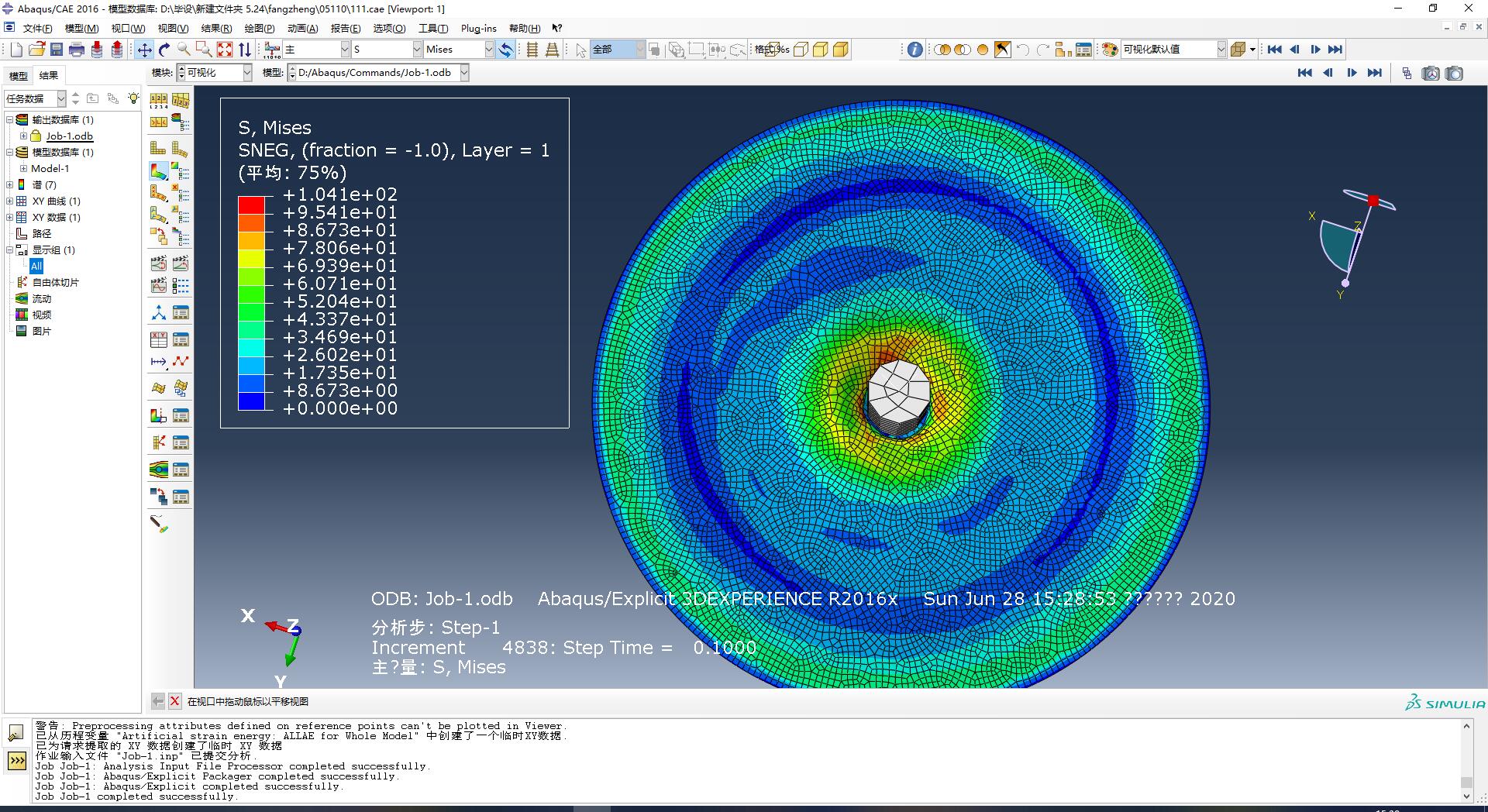The width and height of the screenshot is (1488, 812).
Task: Open the color code palette icon
Action: (x=1110, y=50)
